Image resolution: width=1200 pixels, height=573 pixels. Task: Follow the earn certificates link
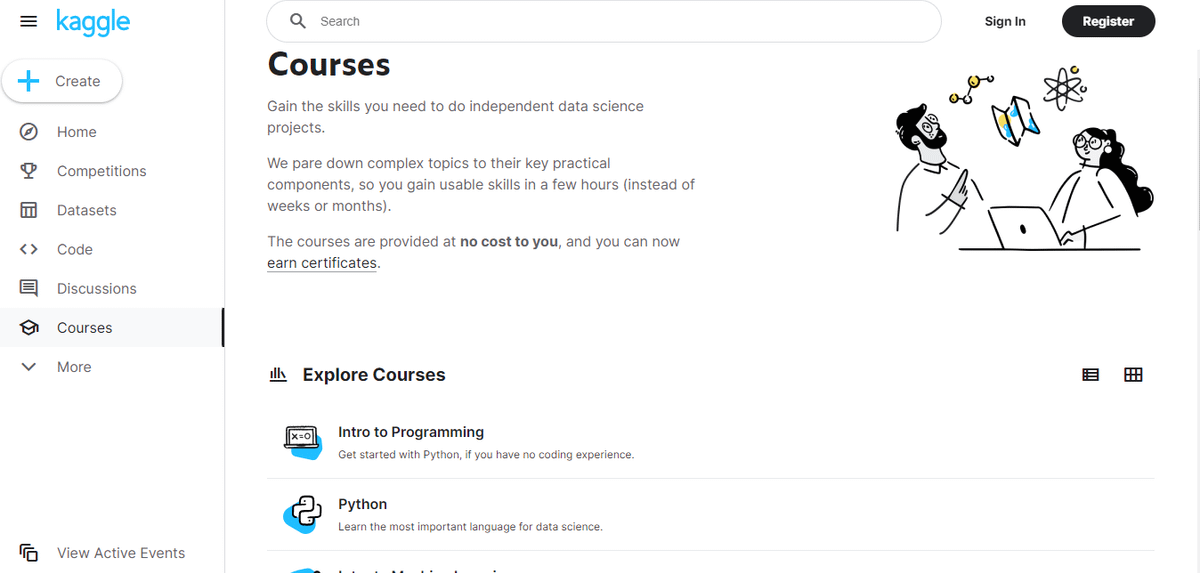(322, 263)
